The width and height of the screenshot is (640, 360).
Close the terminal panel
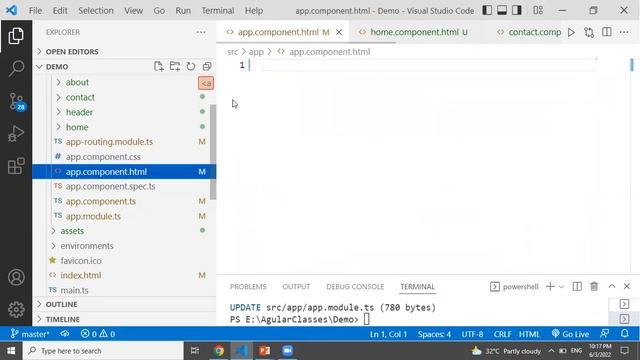(x=627, y=286)
